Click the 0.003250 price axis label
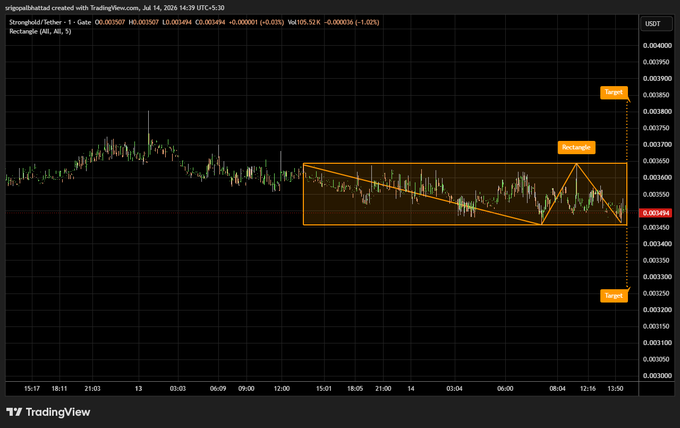The image size is (680, 428). [x=656, y=293]
